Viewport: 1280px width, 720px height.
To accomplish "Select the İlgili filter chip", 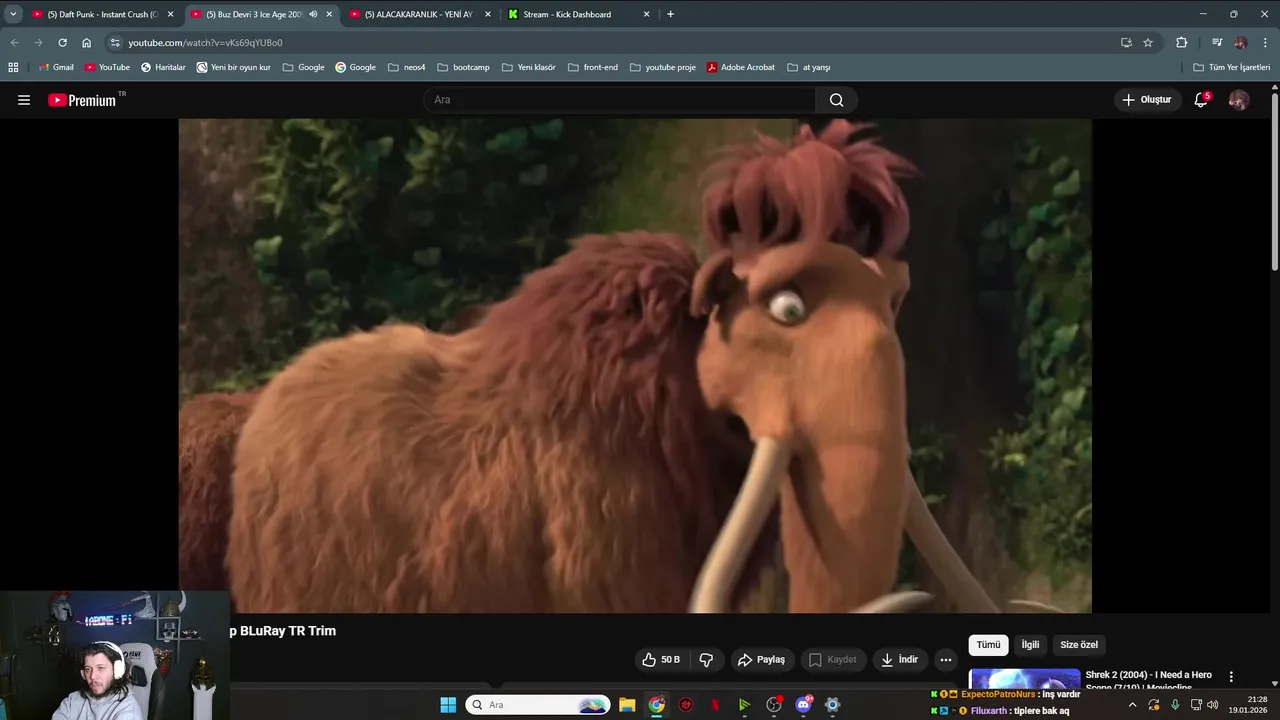I will coord(1030,645).
